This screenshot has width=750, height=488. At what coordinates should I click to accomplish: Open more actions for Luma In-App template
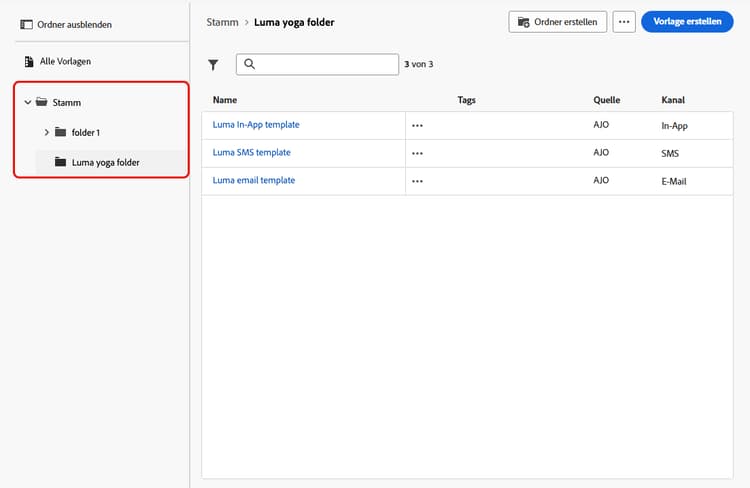tap(417, 125)
